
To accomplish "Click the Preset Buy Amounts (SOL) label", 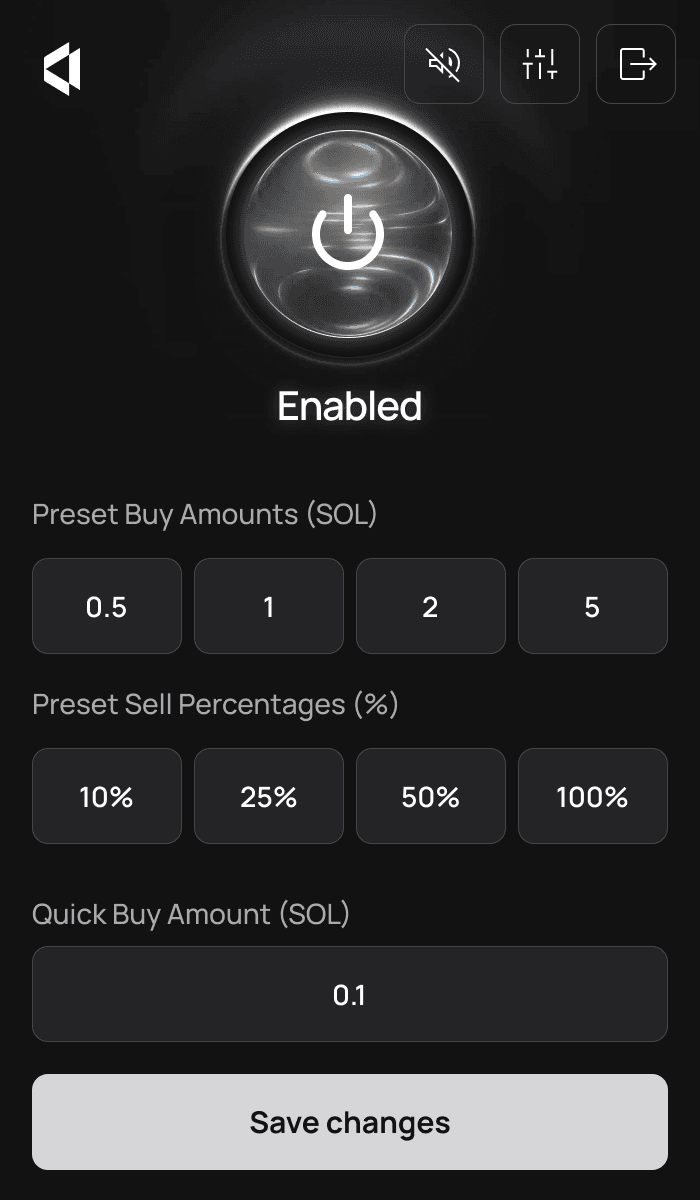I will pos(204,515).
